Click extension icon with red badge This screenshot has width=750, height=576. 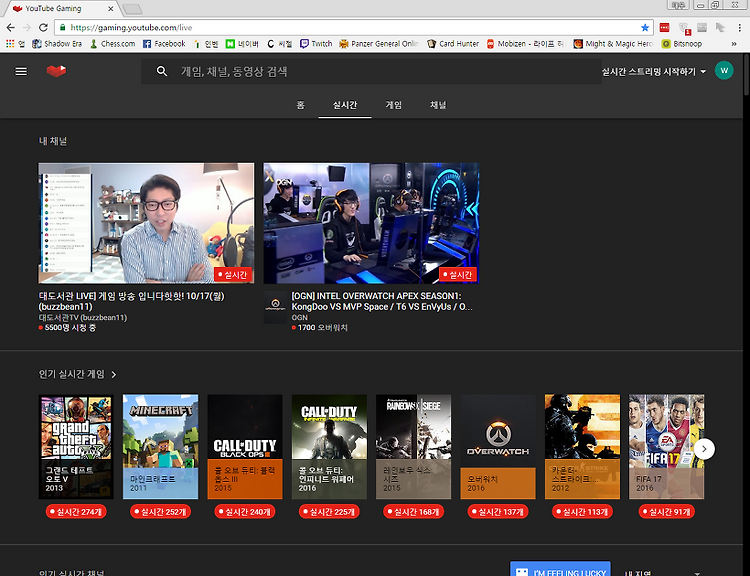pos(684,29)
